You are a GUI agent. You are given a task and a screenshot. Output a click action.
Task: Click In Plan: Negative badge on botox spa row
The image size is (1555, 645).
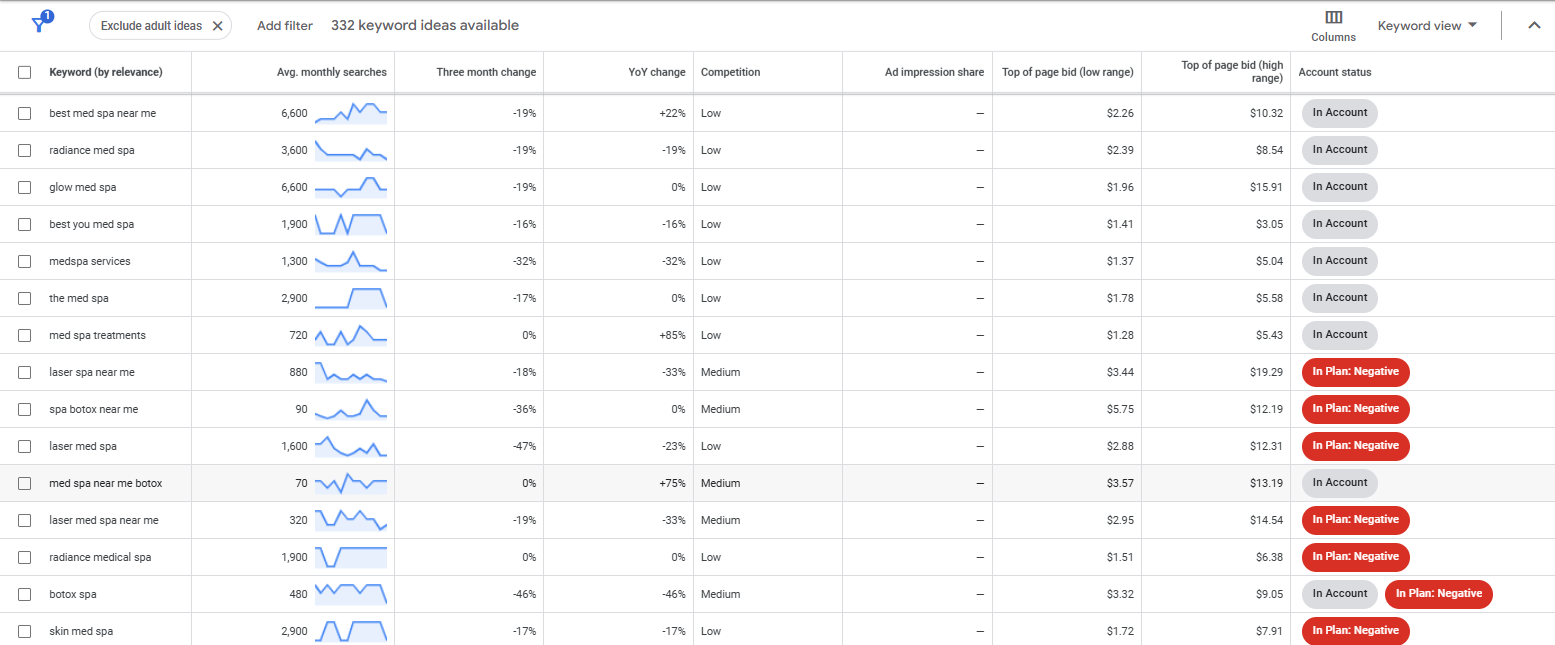click(x=1438, y=594)
